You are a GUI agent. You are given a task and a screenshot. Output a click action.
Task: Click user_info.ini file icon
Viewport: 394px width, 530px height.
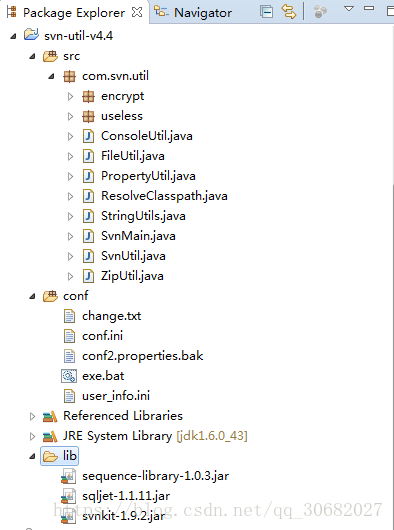[69, 396]
